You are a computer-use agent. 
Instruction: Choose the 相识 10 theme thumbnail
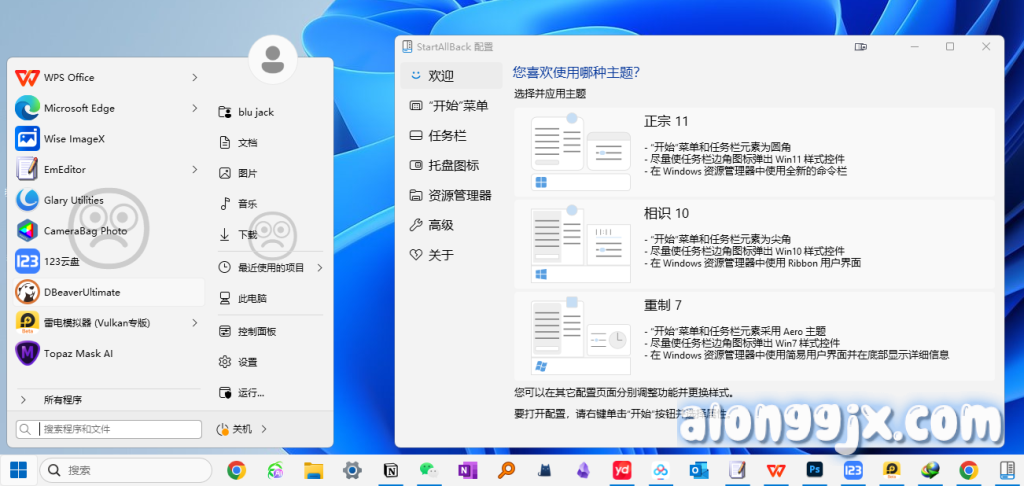pyautogui.click(x=581, y=244)
